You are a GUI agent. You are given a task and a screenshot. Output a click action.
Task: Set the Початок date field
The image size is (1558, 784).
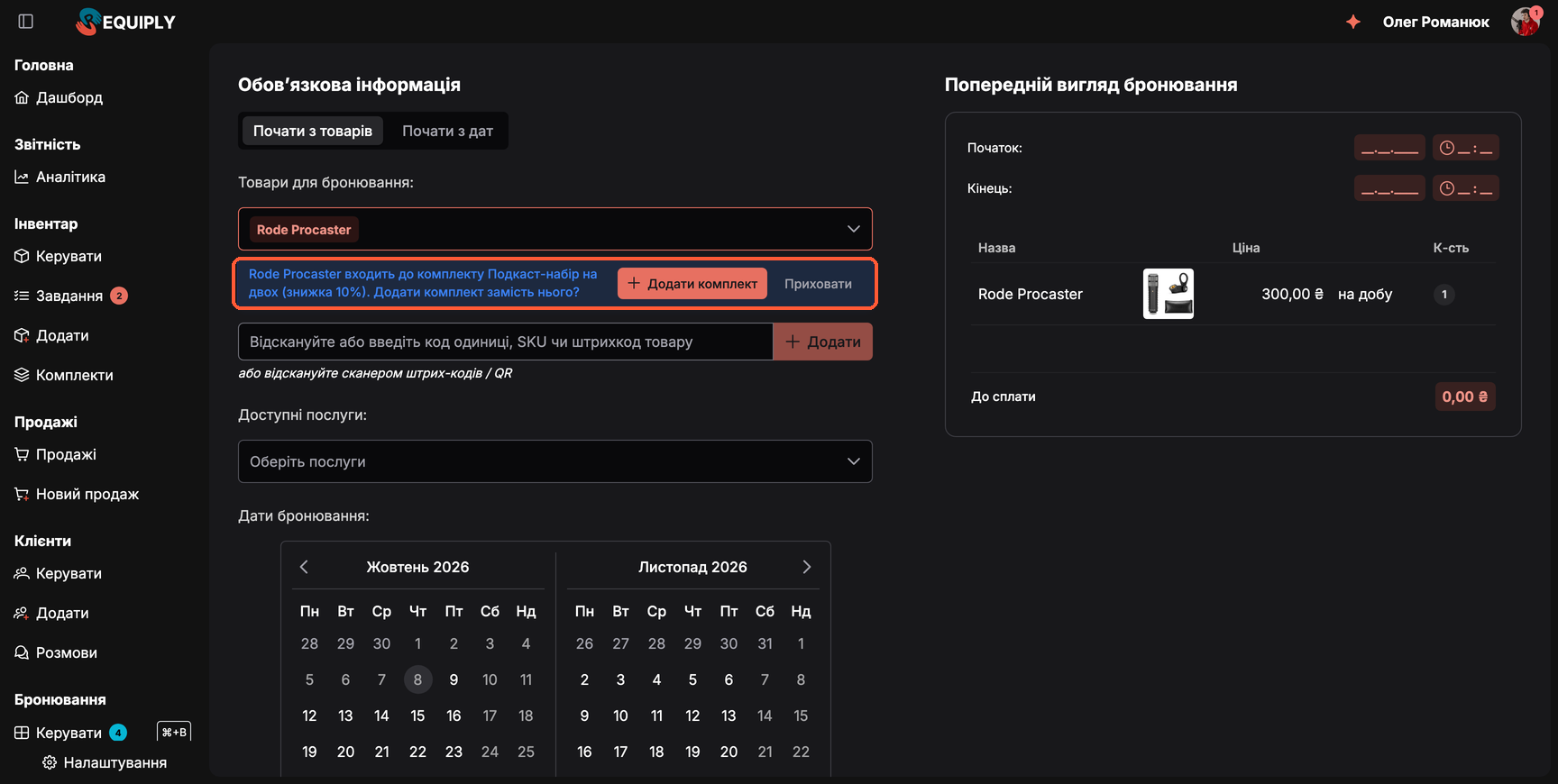[x=1389, y=148]
